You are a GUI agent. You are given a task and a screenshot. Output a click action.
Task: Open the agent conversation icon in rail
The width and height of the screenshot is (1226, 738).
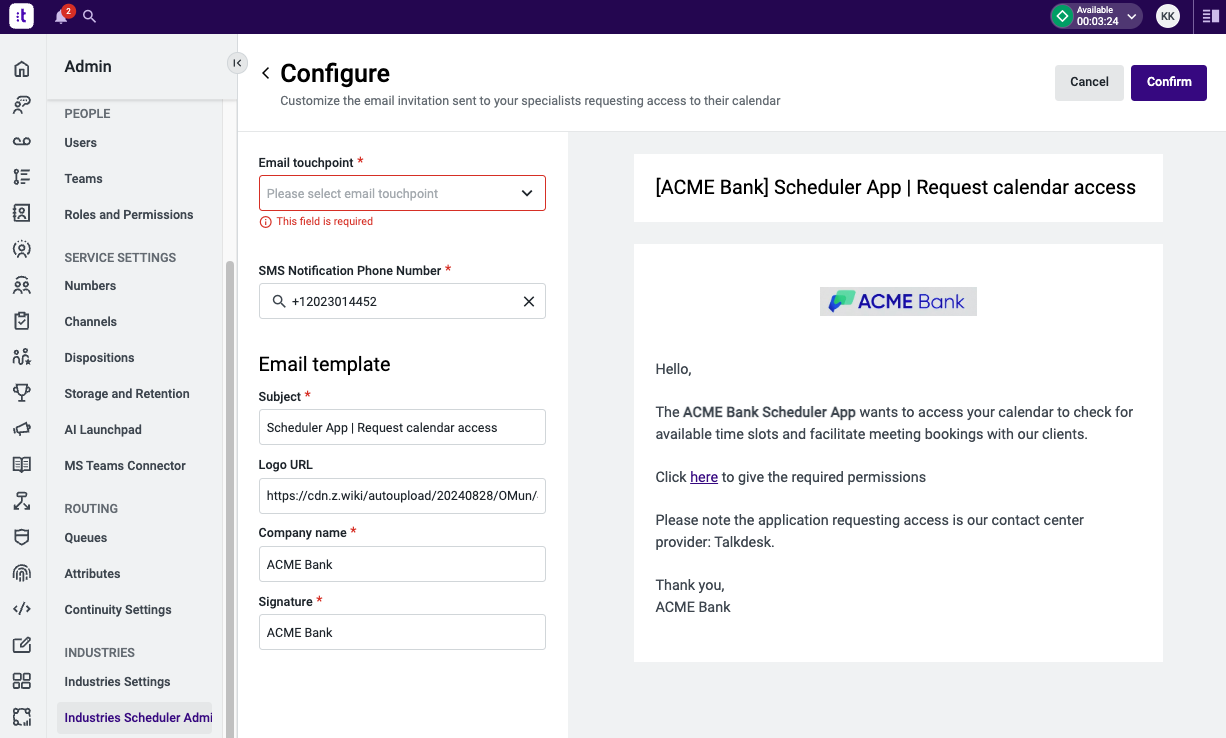(x=21, y=105)
